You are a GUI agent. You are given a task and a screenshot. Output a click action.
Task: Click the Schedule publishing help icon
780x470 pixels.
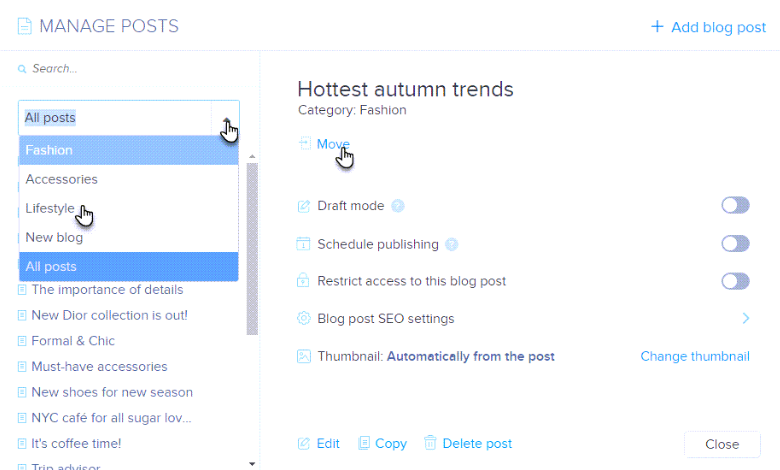[x=452, y=244]
